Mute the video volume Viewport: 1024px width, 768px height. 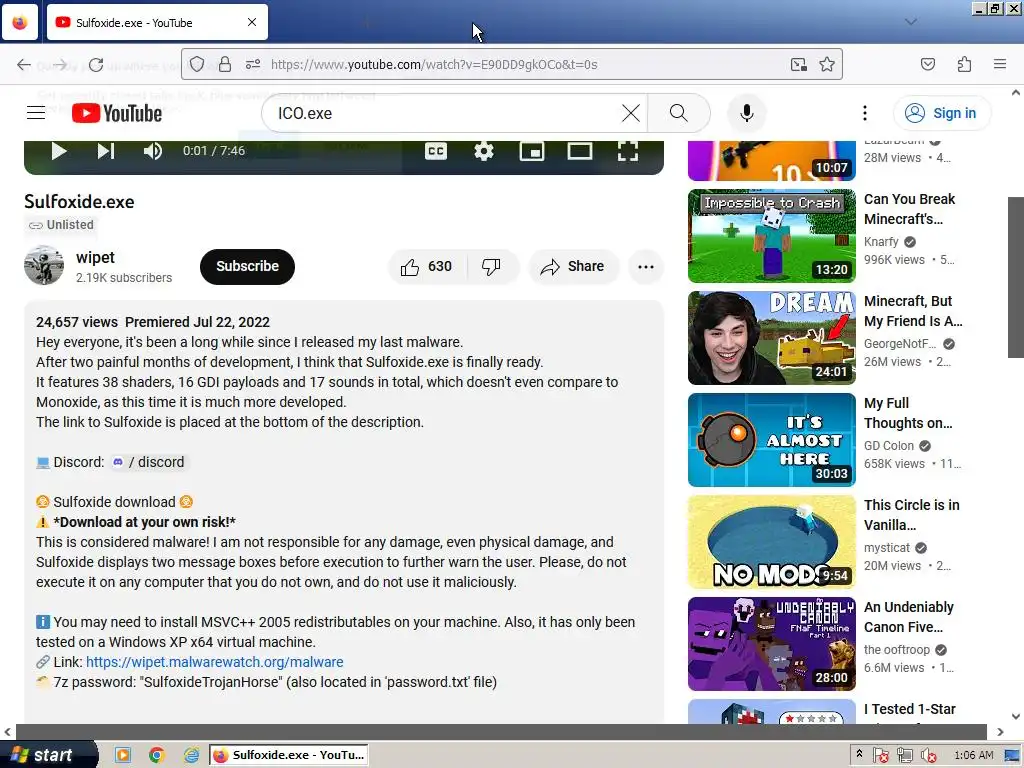click(x=153, y=152)
